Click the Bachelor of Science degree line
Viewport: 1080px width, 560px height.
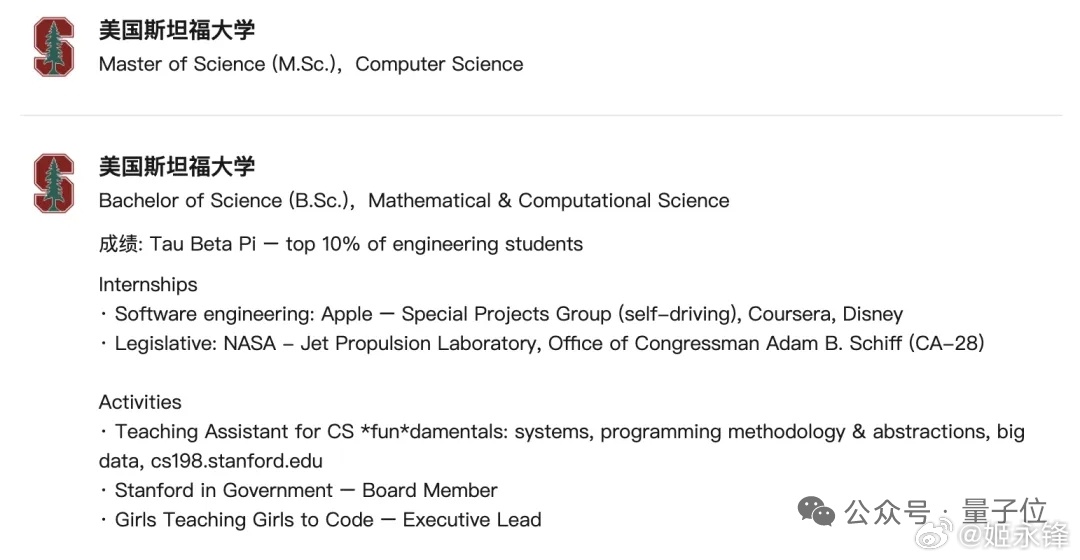point(414,200)
